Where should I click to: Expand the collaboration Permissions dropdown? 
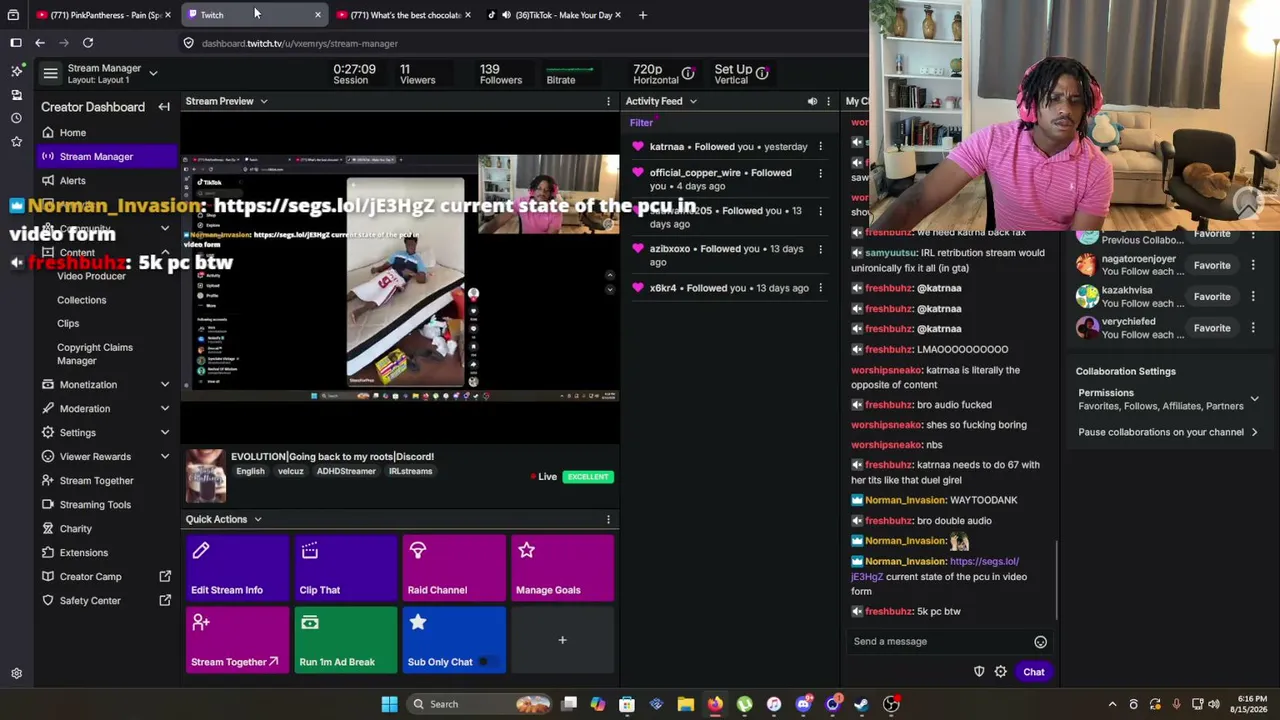(1254, 399)
